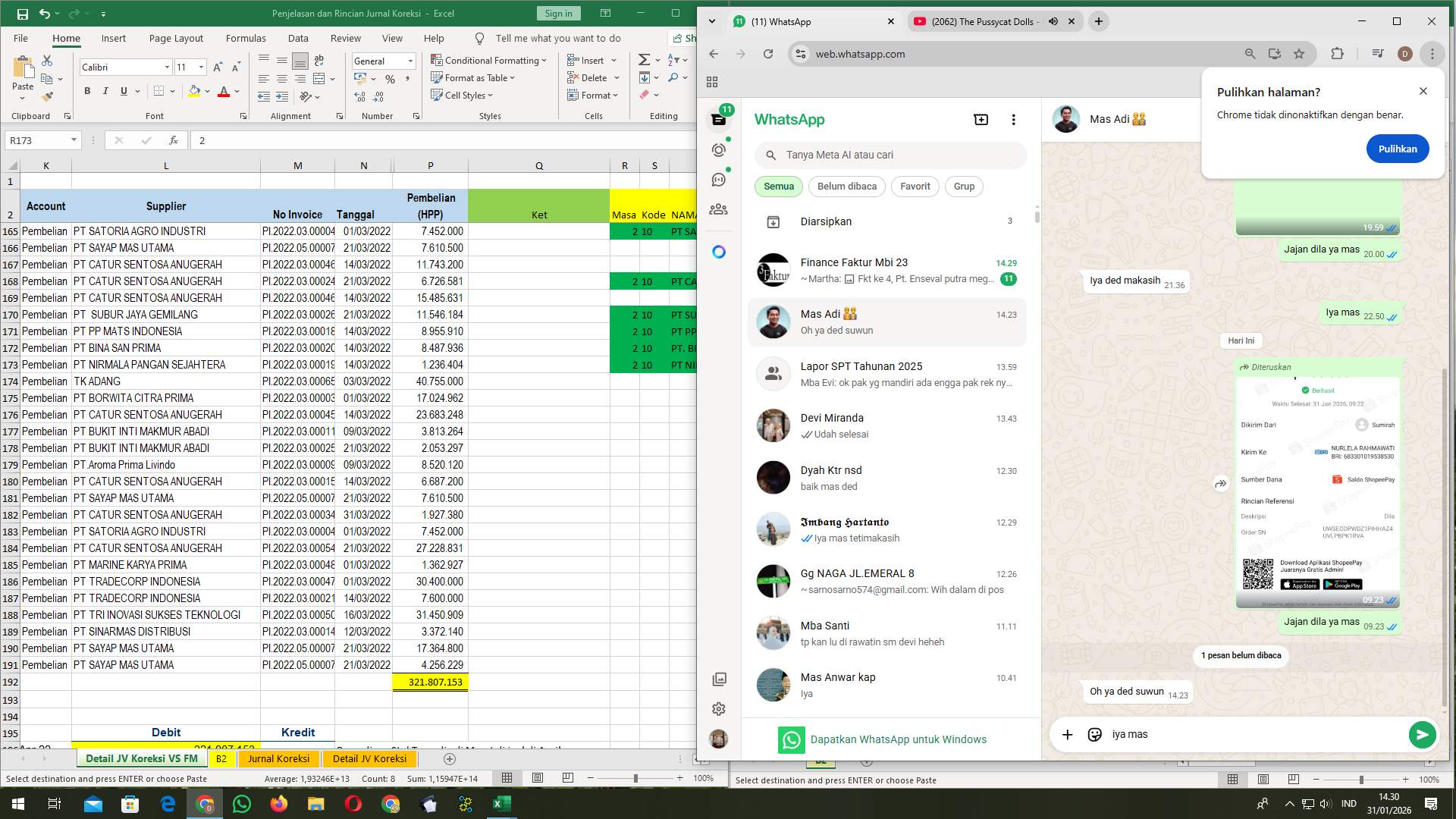Open a new chat in WhatsApp
The width and height of the screenshot is (1456, 819).
coord(981,119)
